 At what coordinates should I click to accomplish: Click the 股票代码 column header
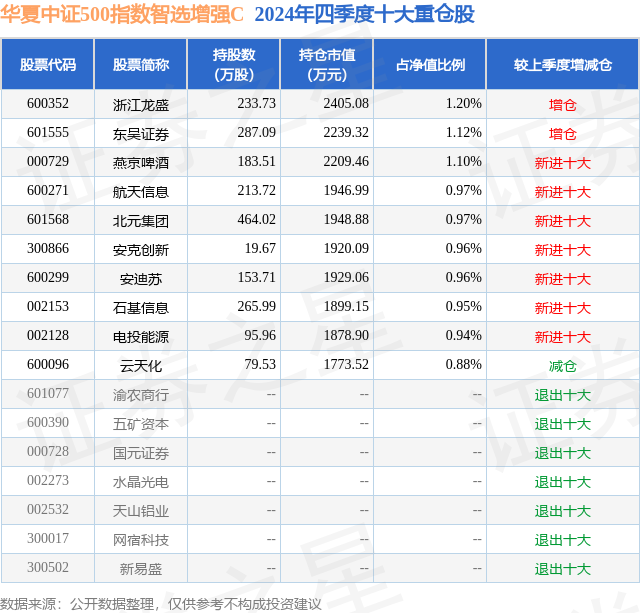tap(48, 64)
